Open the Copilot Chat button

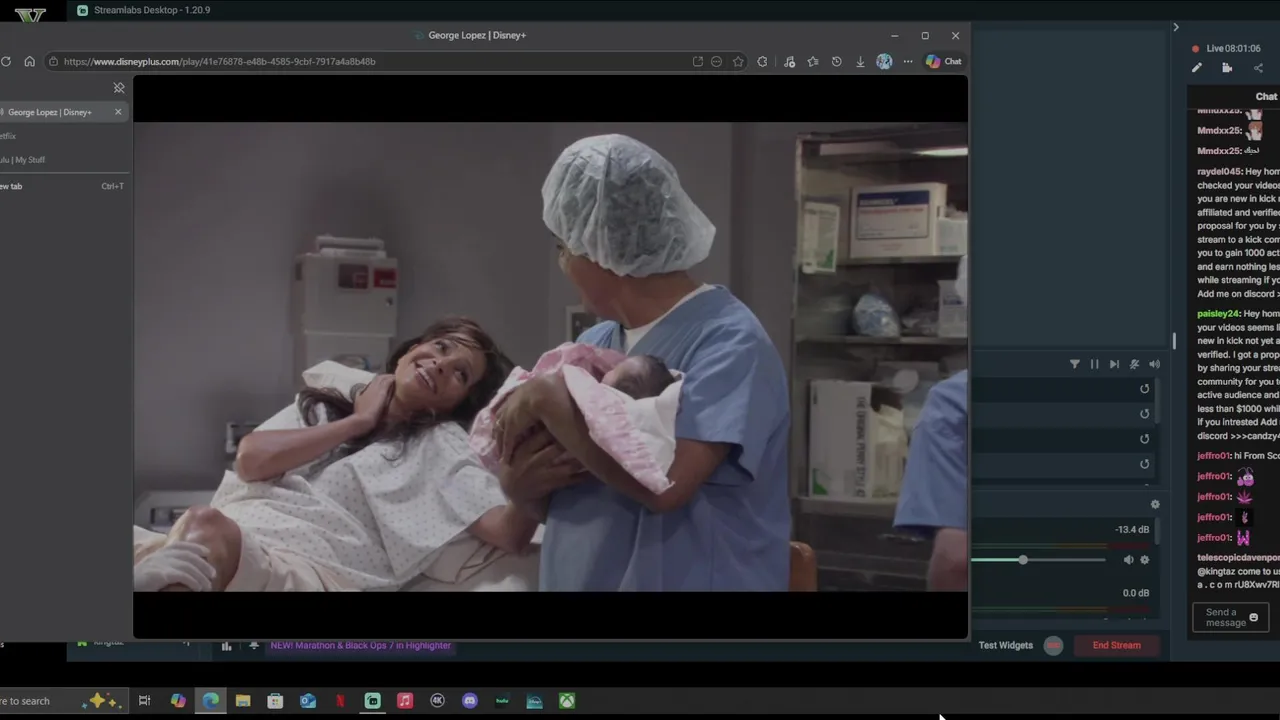coord(943,61)
